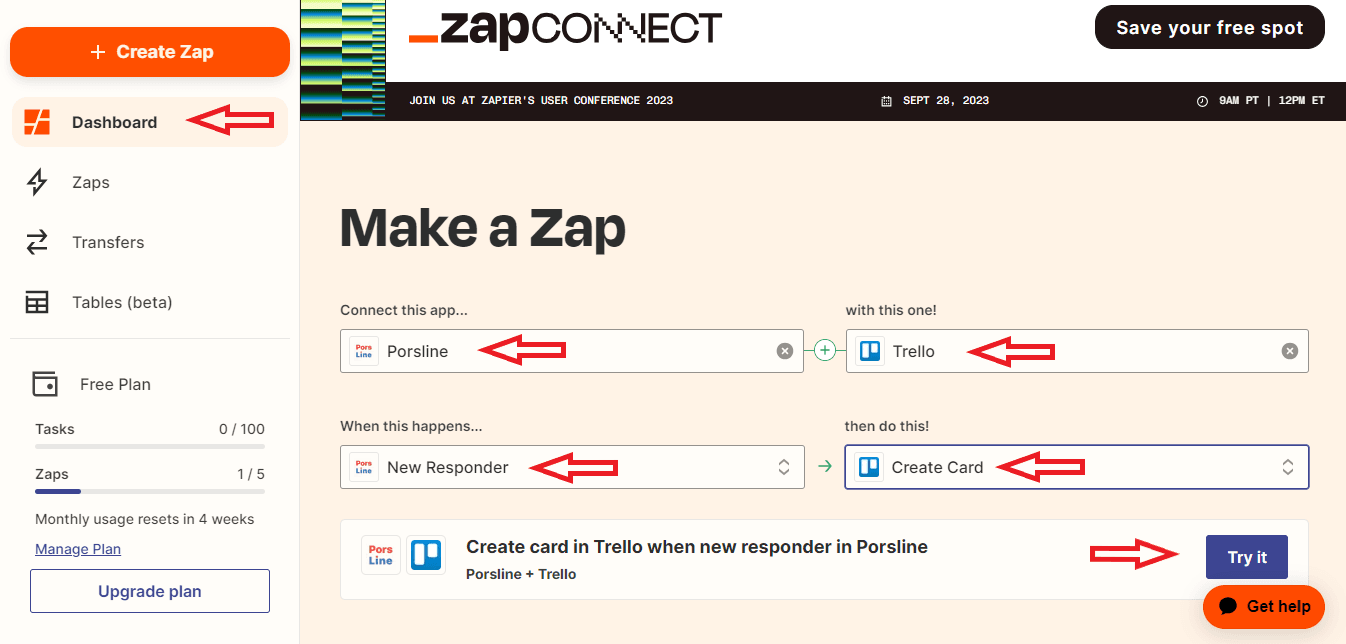Click the Tables (beta) grid icon
Image resolution: width=1346 pixels, height=644 pixels.
(x=37, y=302)
